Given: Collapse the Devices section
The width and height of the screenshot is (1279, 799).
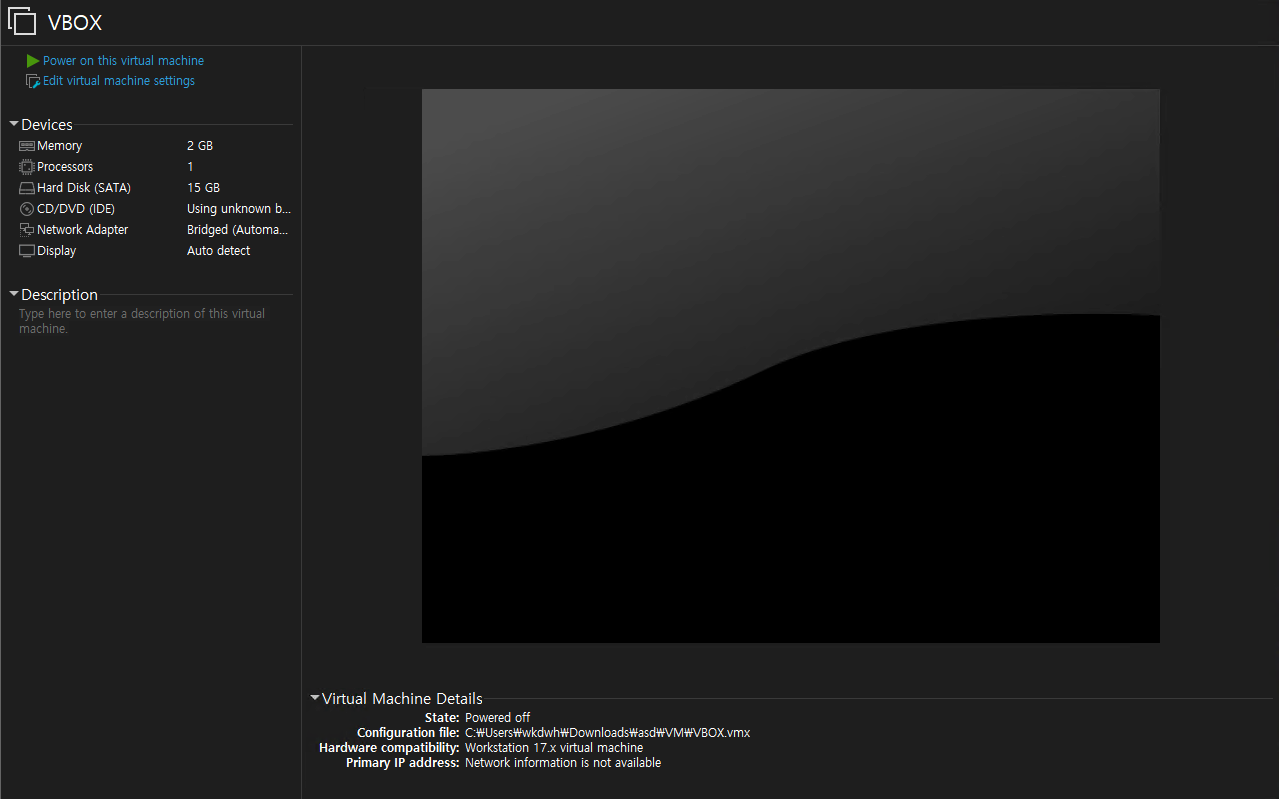Looking at the screenshot, I should (14, 124).
